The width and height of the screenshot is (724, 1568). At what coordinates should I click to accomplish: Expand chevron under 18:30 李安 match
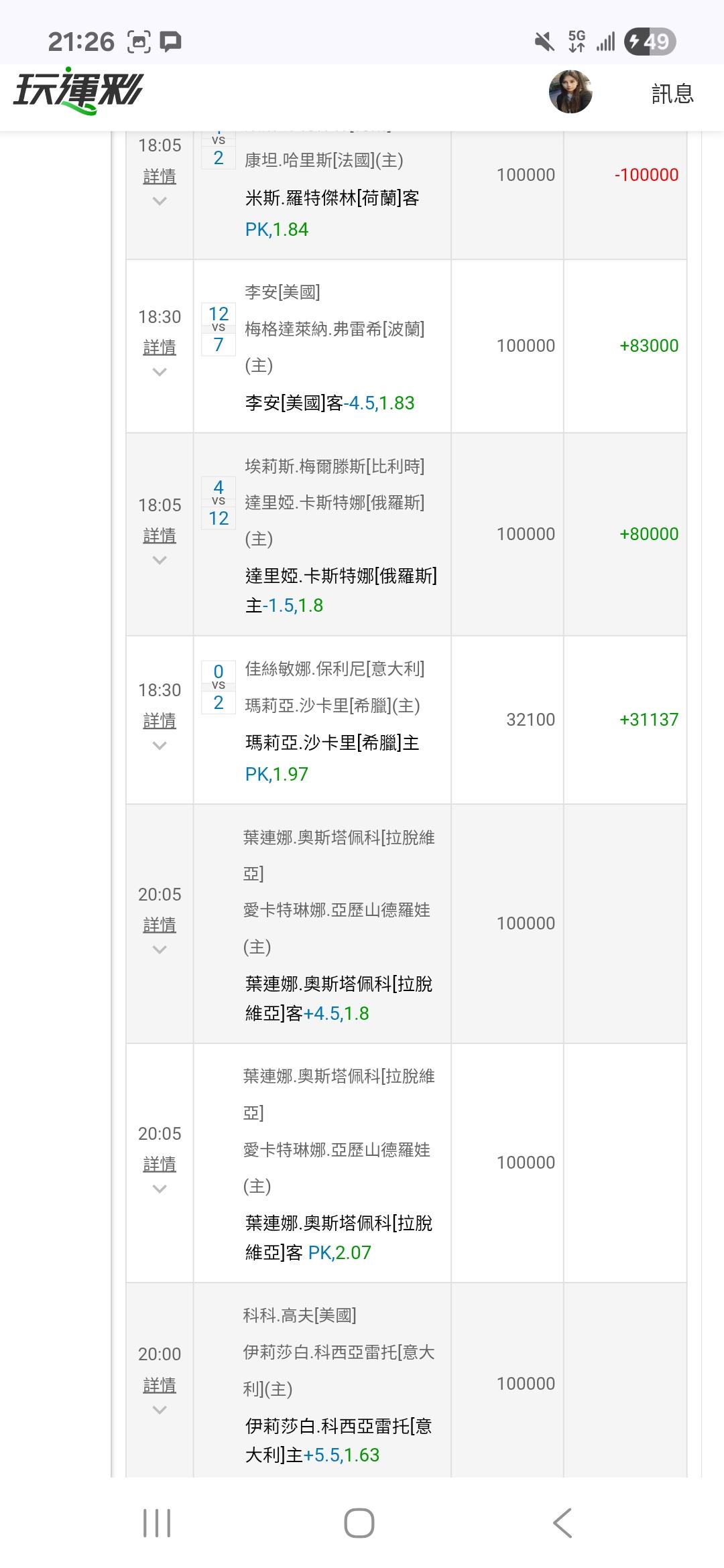click(x=160, y=372)
